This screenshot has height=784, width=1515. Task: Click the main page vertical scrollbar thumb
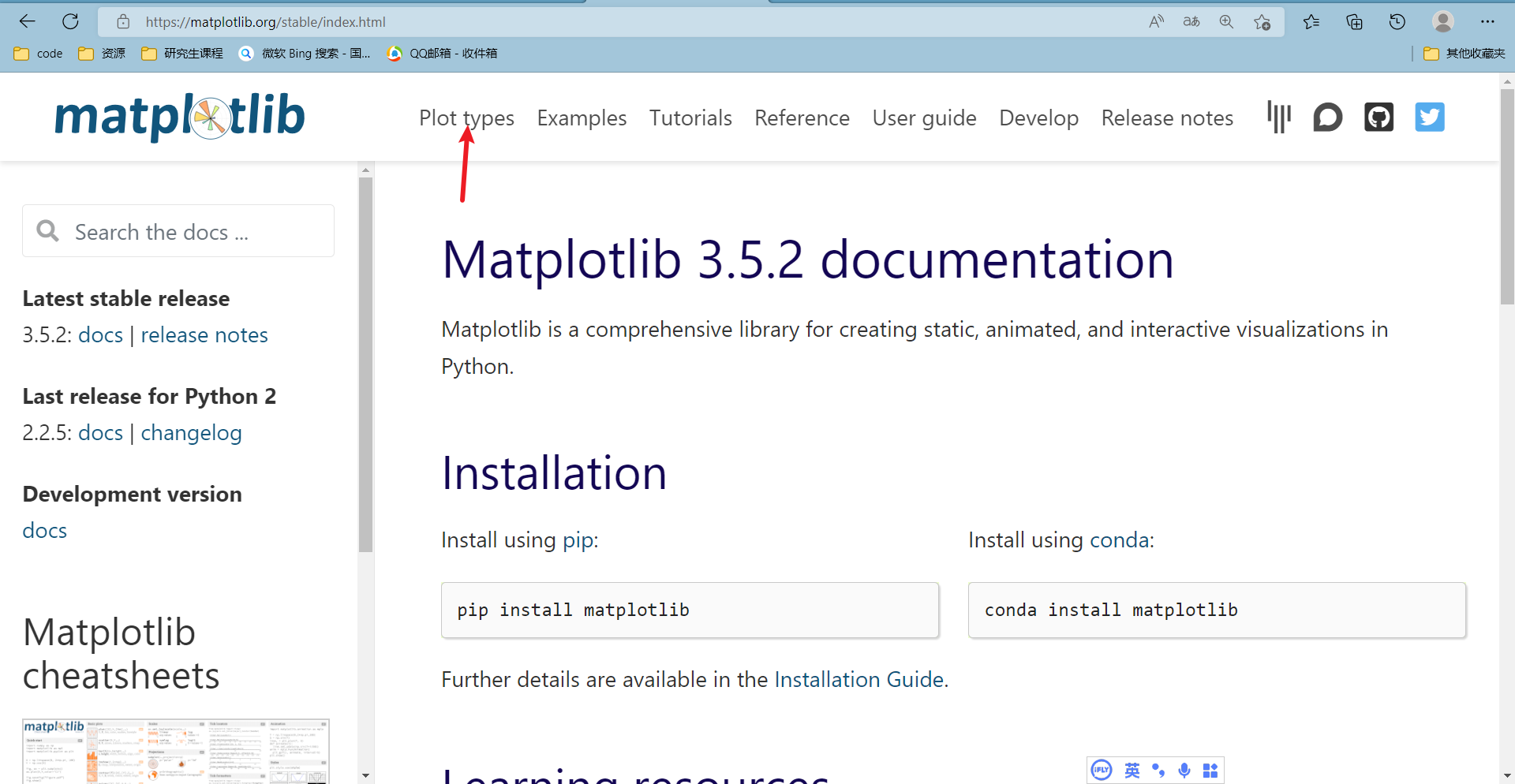click(x=1507, y=196)
